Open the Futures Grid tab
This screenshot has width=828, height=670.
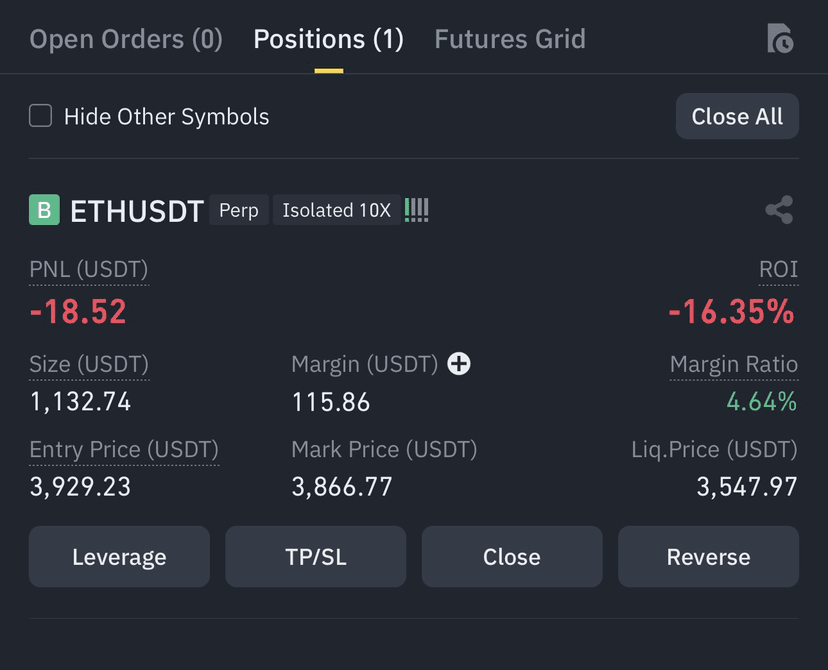510,39
